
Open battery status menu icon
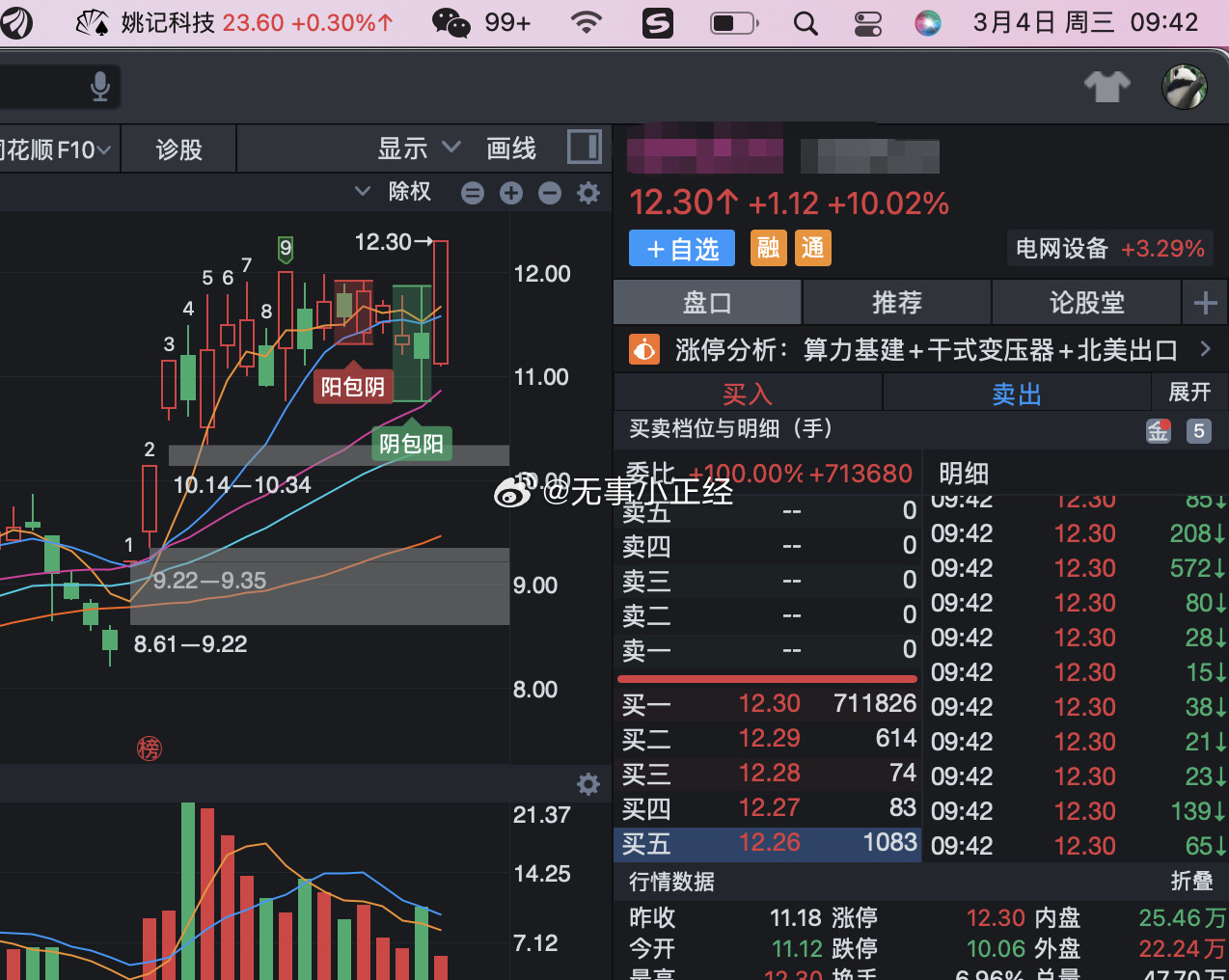pos(734,22)
